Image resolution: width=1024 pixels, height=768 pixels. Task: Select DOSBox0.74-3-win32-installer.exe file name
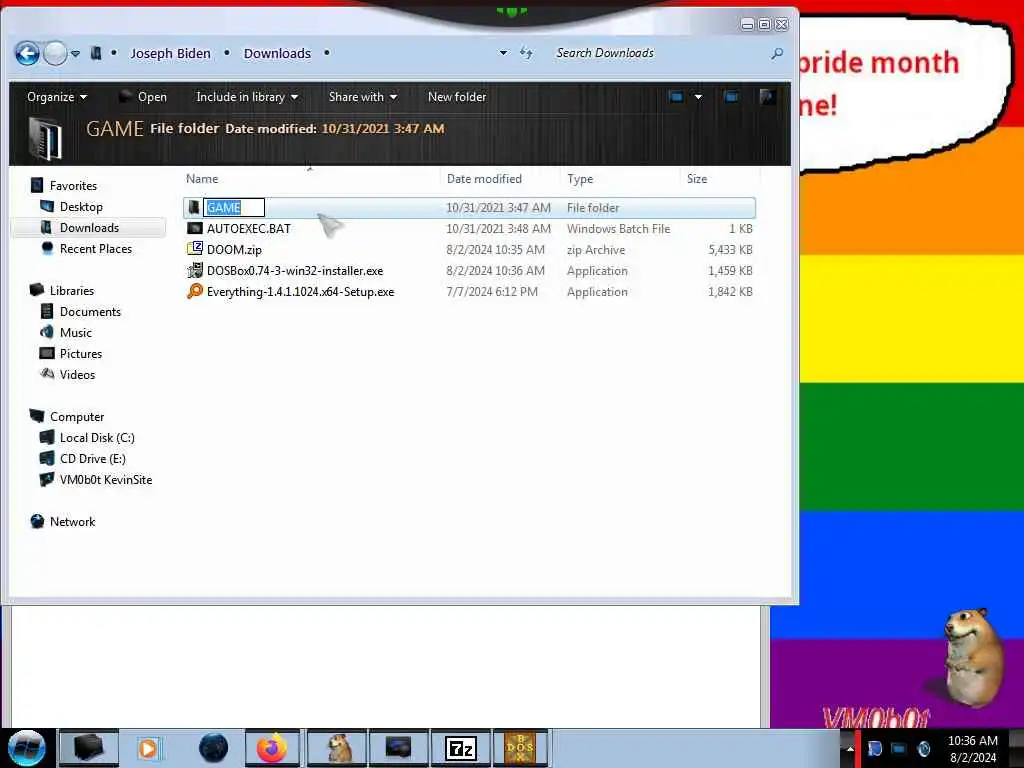pyautogui.click(x=295, y=270)
